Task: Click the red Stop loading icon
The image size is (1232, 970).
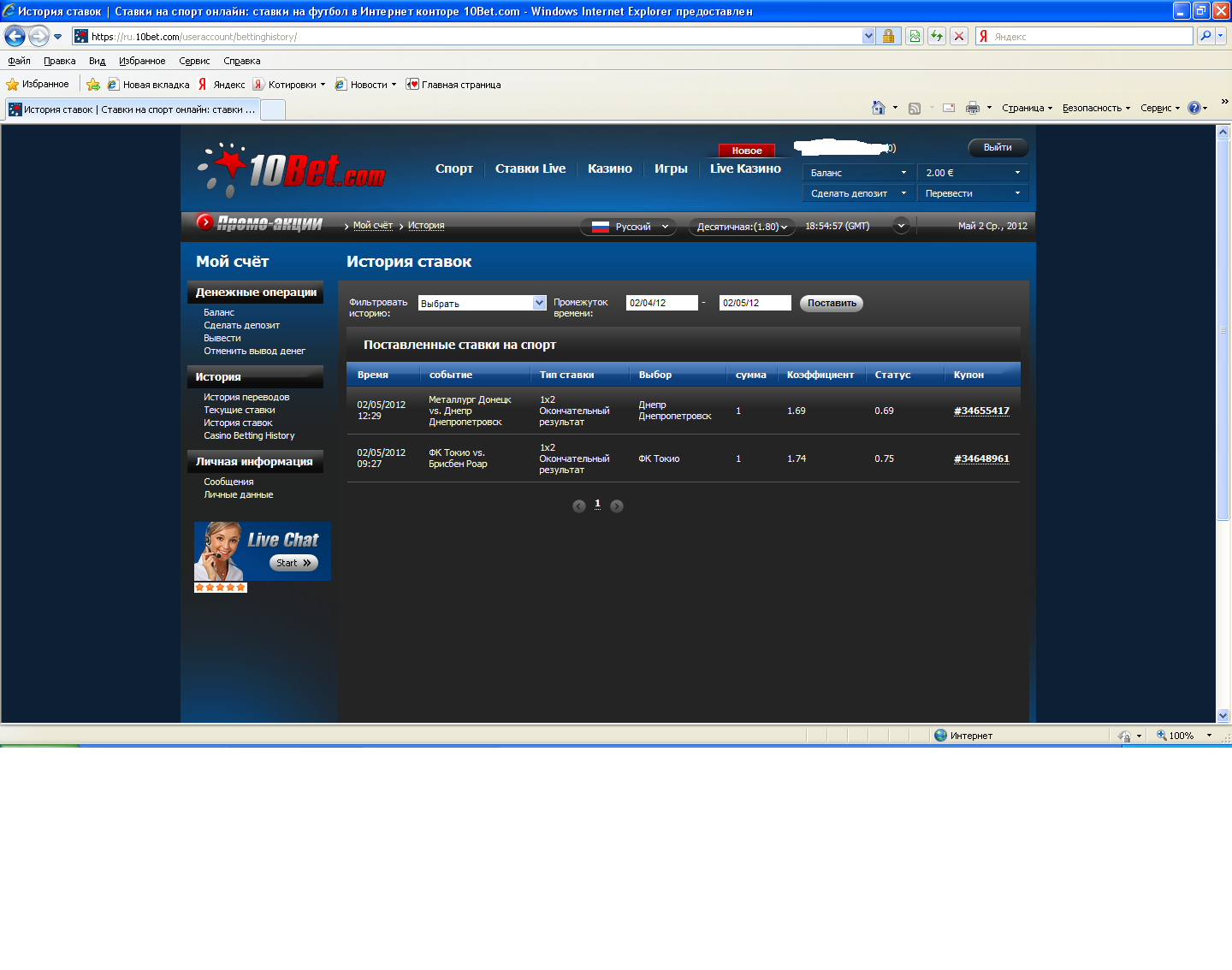Action: click(959, 36)
